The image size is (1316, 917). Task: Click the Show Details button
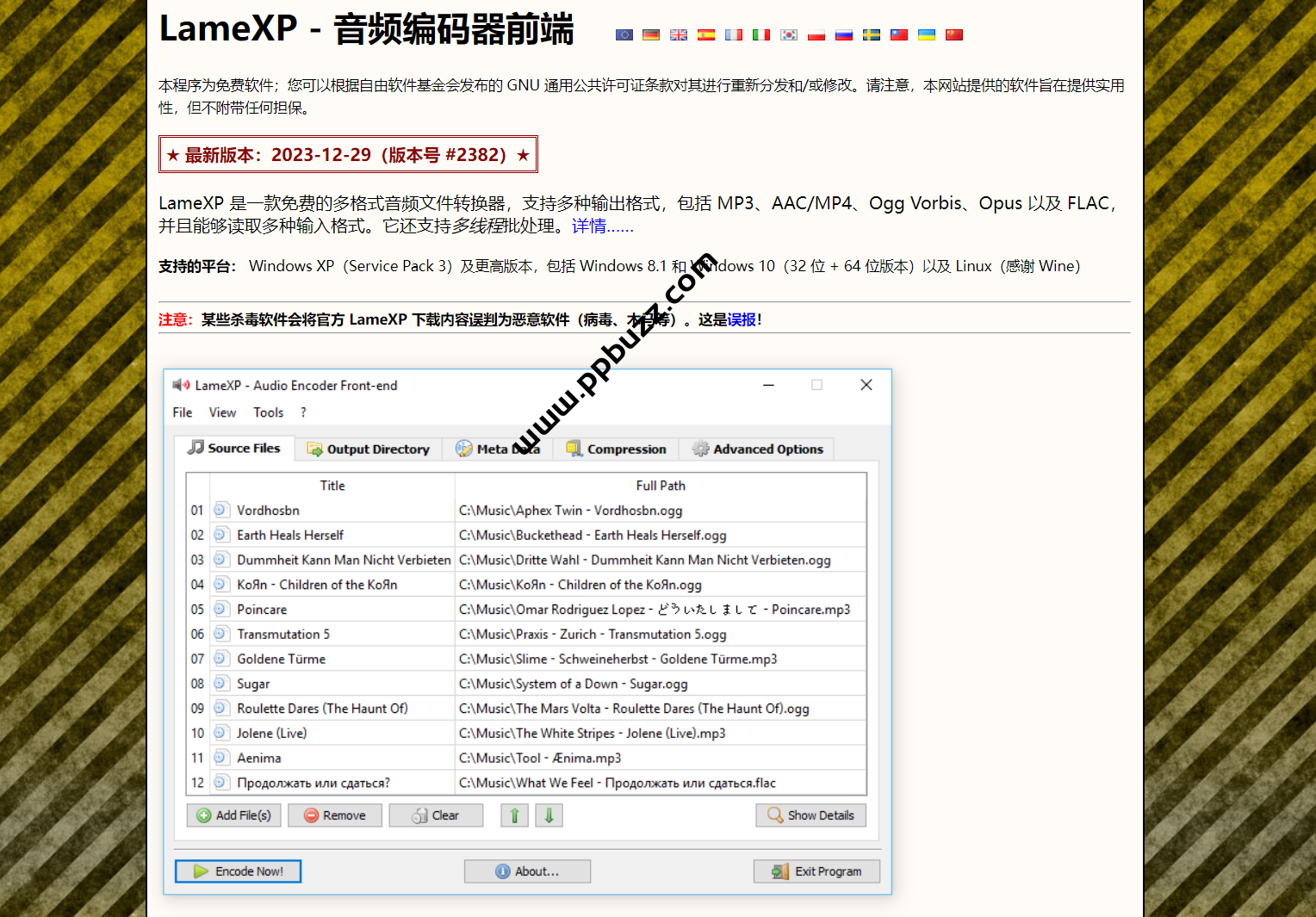point(811,815)
